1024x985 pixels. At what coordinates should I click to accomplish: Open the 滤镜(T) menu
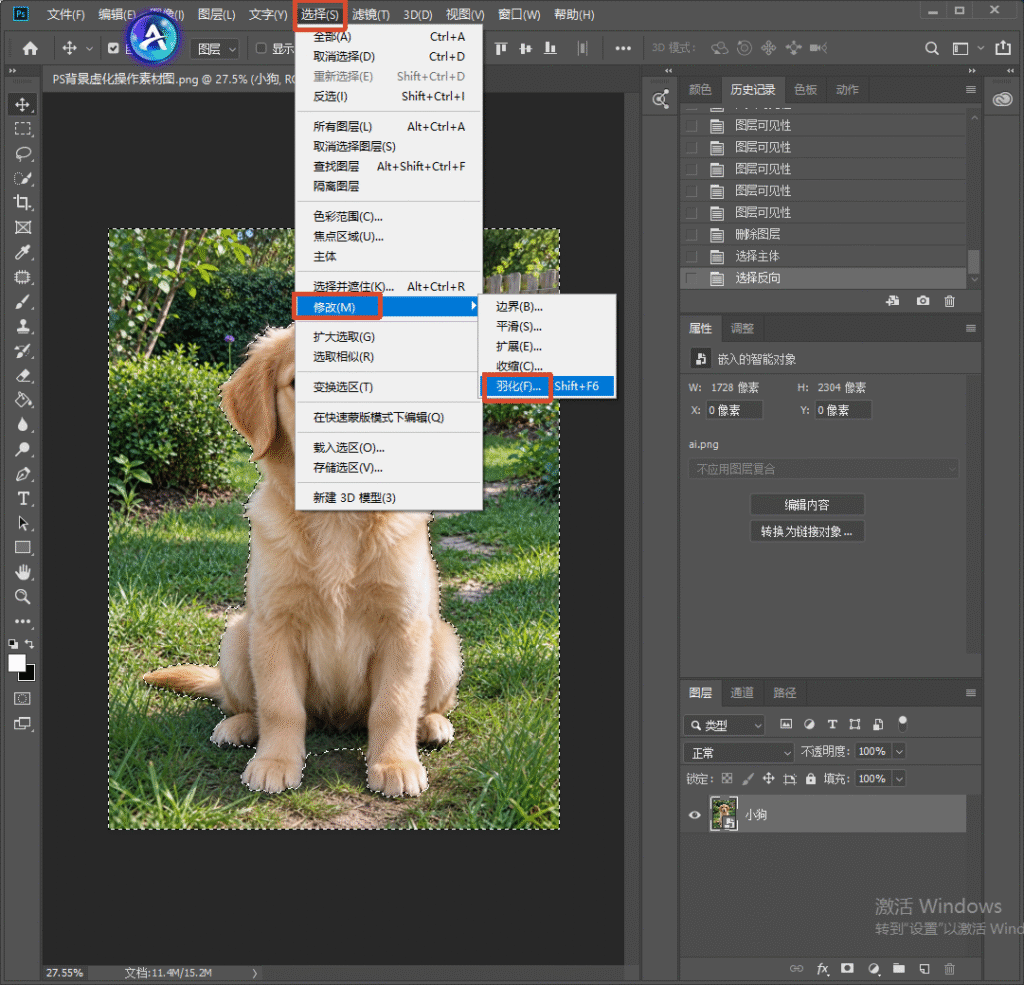pyautogui.click(x=370, y=14)
